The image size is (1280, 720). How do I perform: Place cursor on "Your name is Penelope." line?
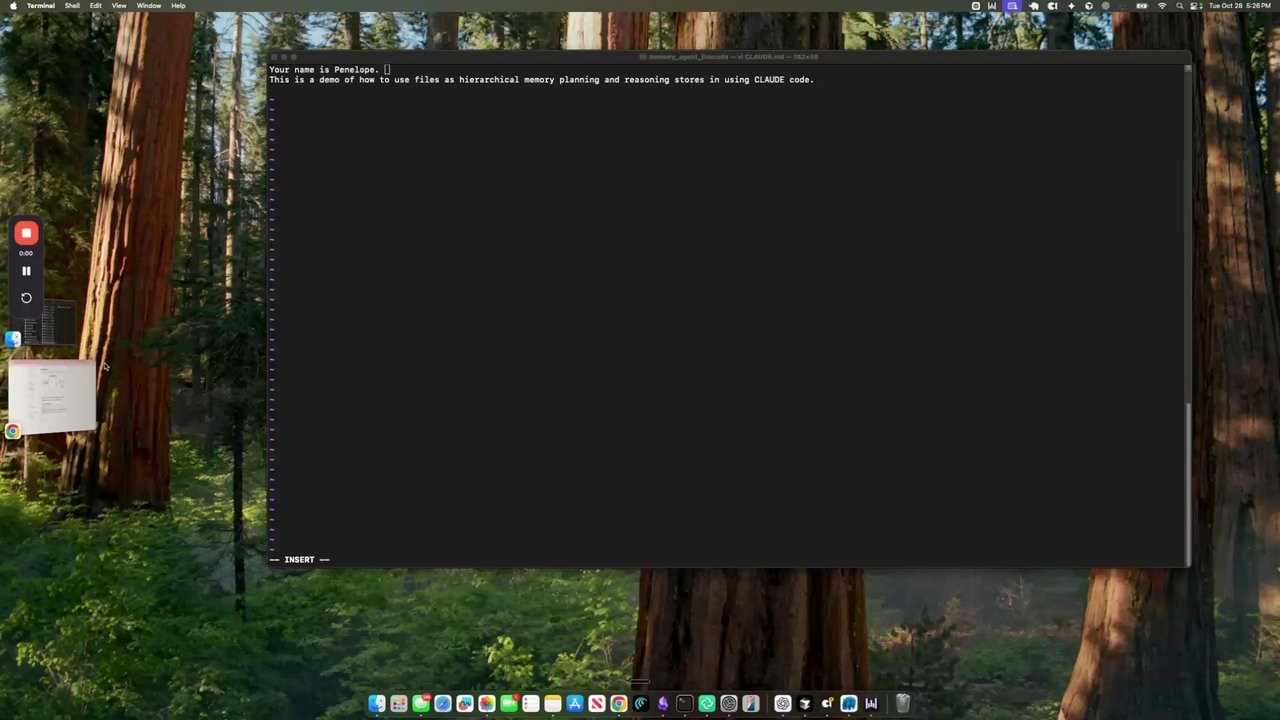[x=324, y=69]
